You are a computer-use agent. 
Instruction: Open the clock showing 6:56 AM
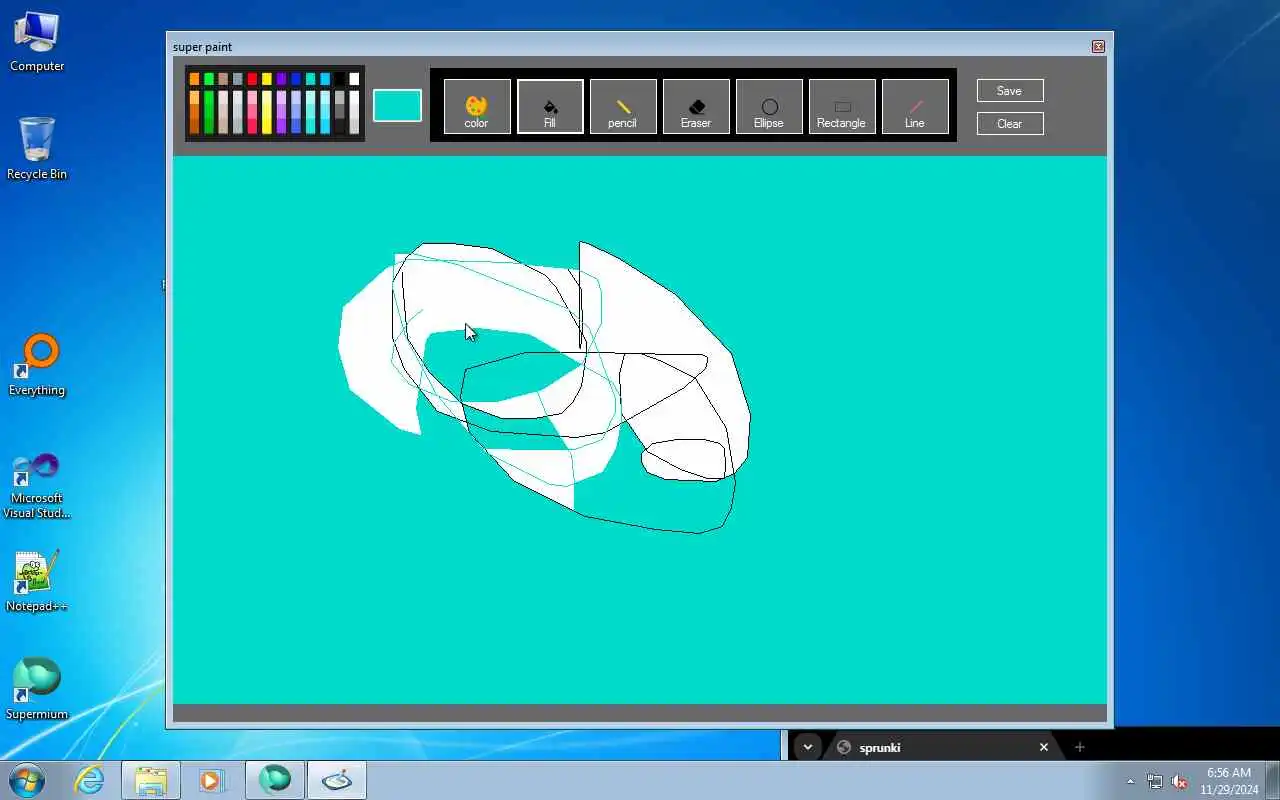tap(1229, 781)
